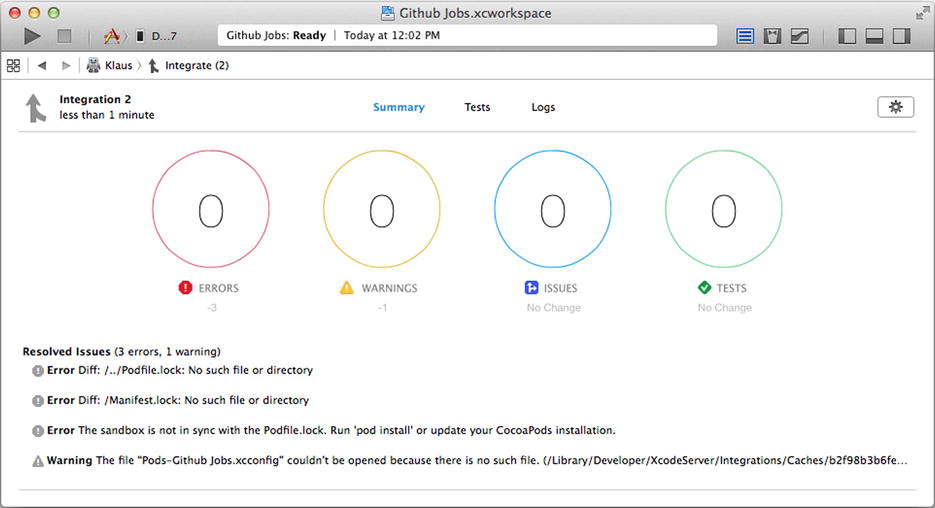Click the "-3" errors change value
The height and width of the screenshot is (508, 935).
pyautogui.click(x=212, y=308)
